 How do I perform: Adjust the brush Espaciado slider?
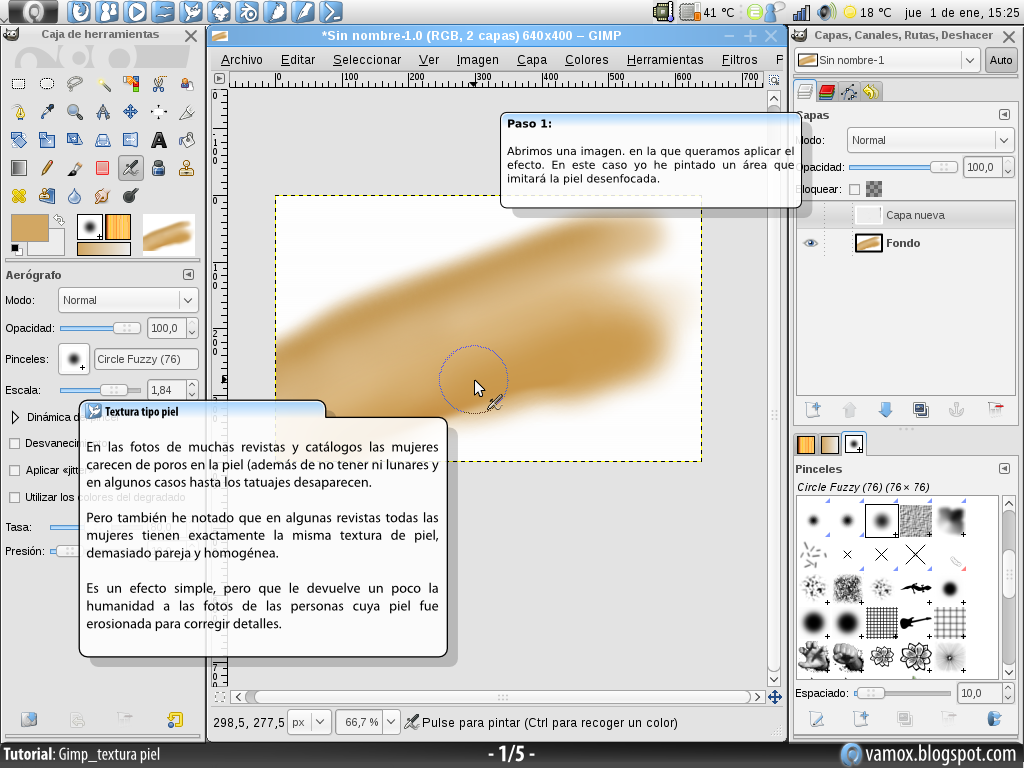pos(903,693)
